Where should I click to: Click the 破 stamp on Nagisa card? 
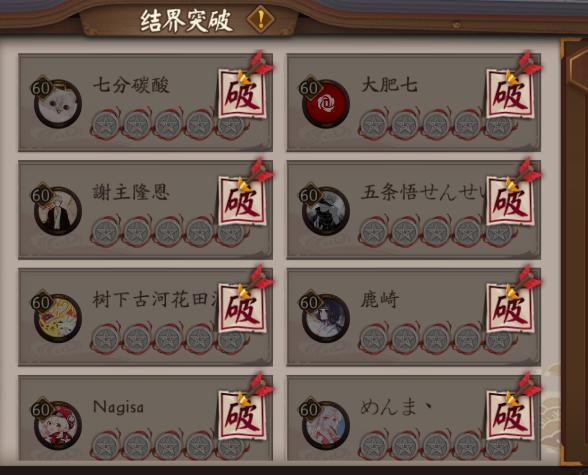tap(242, 415)
